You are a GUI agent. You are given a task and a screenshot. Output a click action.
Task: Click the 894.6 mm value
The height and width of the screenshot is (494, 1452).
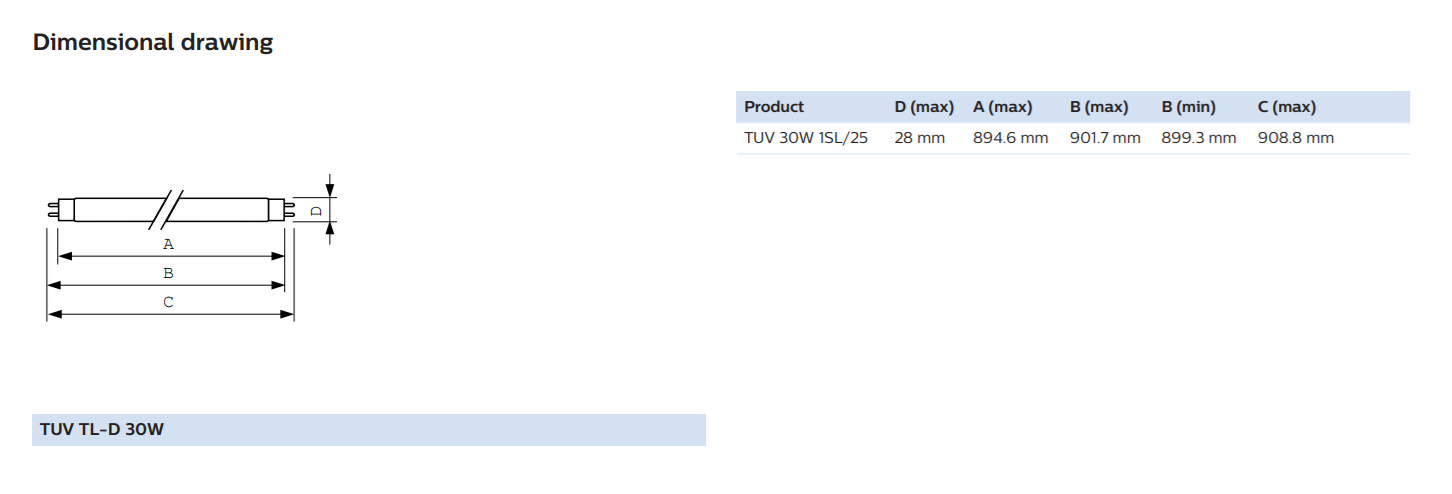pos(1010,138)
